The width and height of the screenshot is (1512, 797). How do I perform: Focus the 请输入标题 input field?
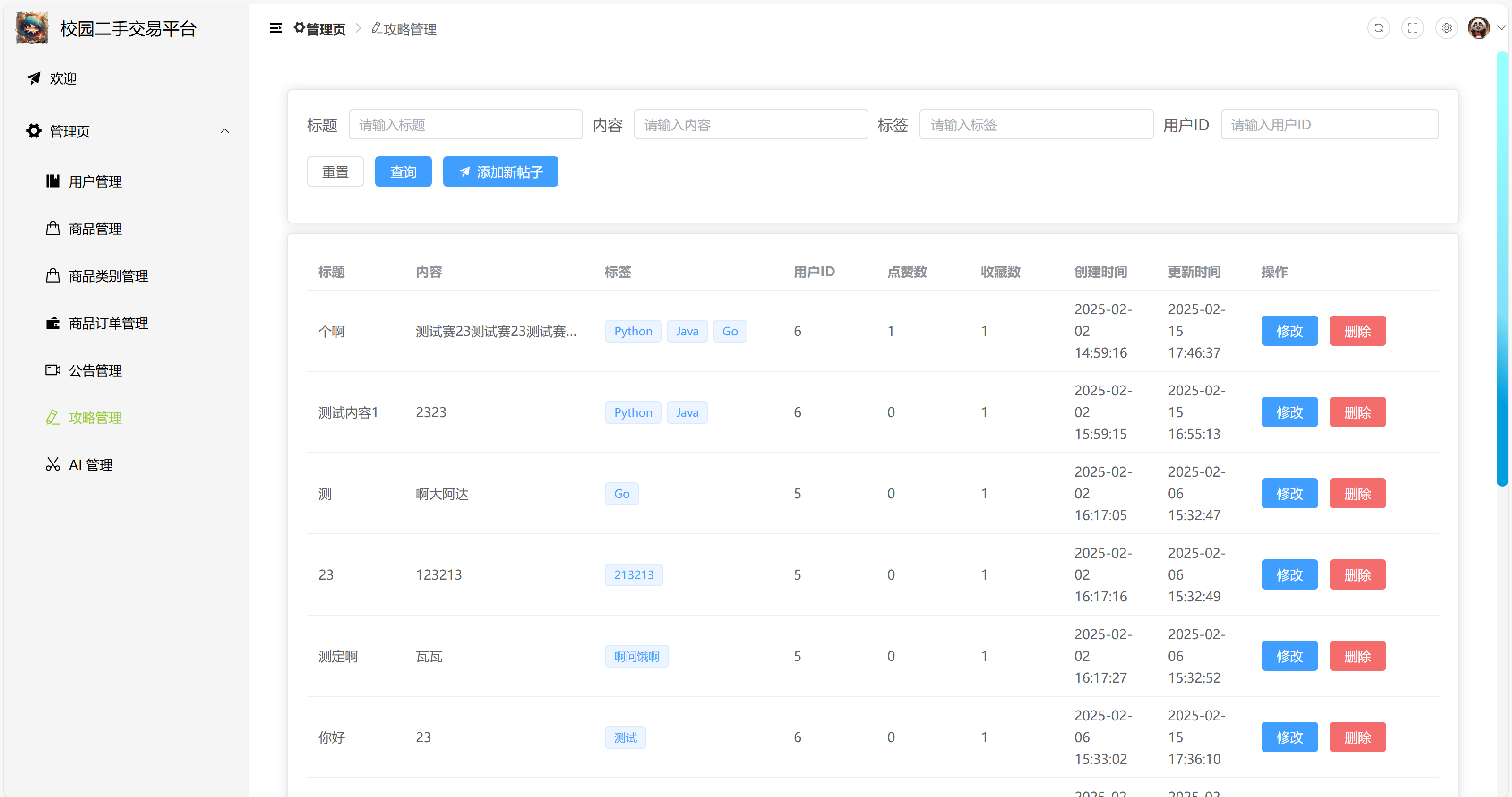[x=465, y=124]
